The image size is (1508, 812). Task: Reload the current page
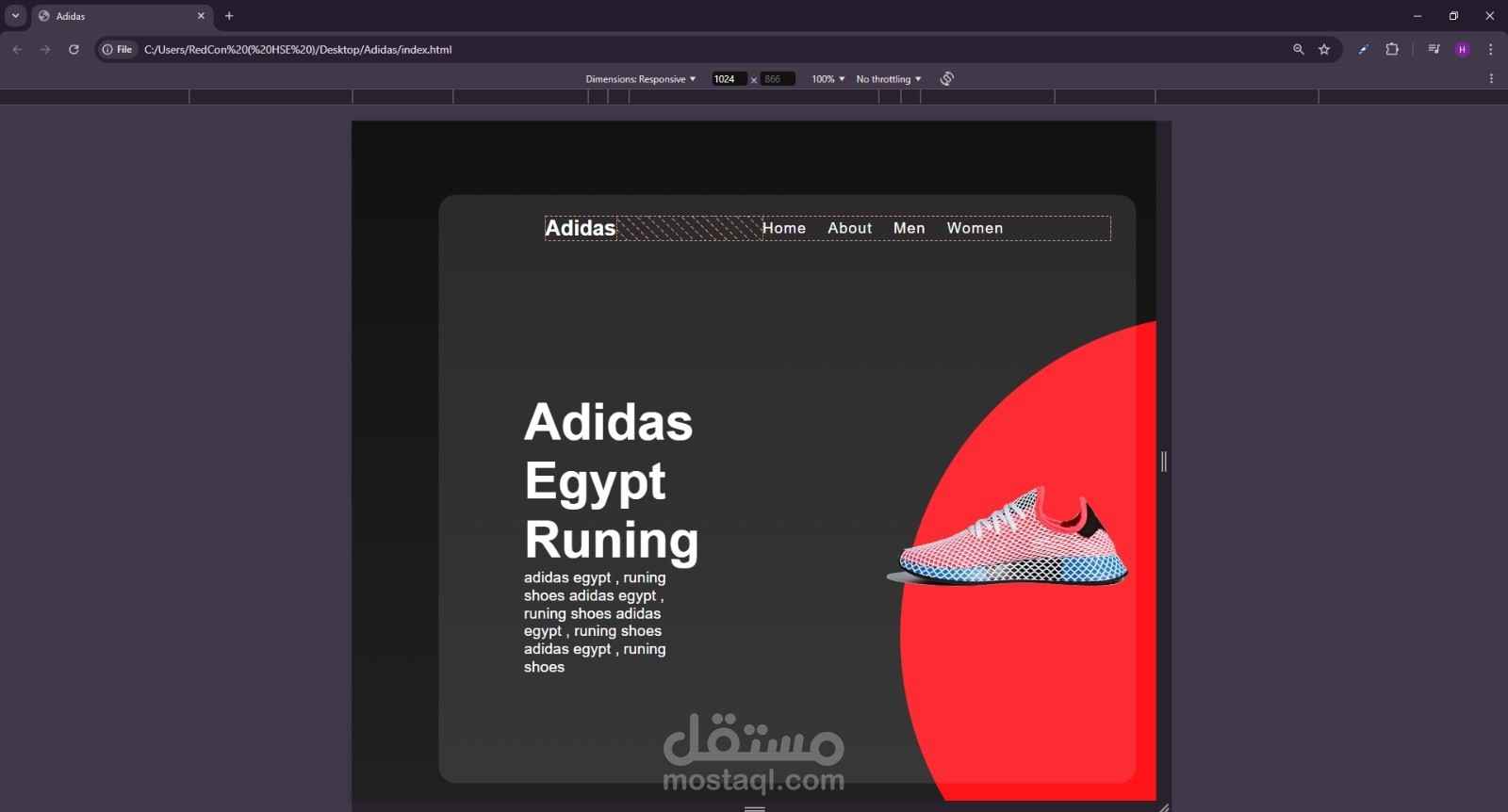(x=74, y=50)
